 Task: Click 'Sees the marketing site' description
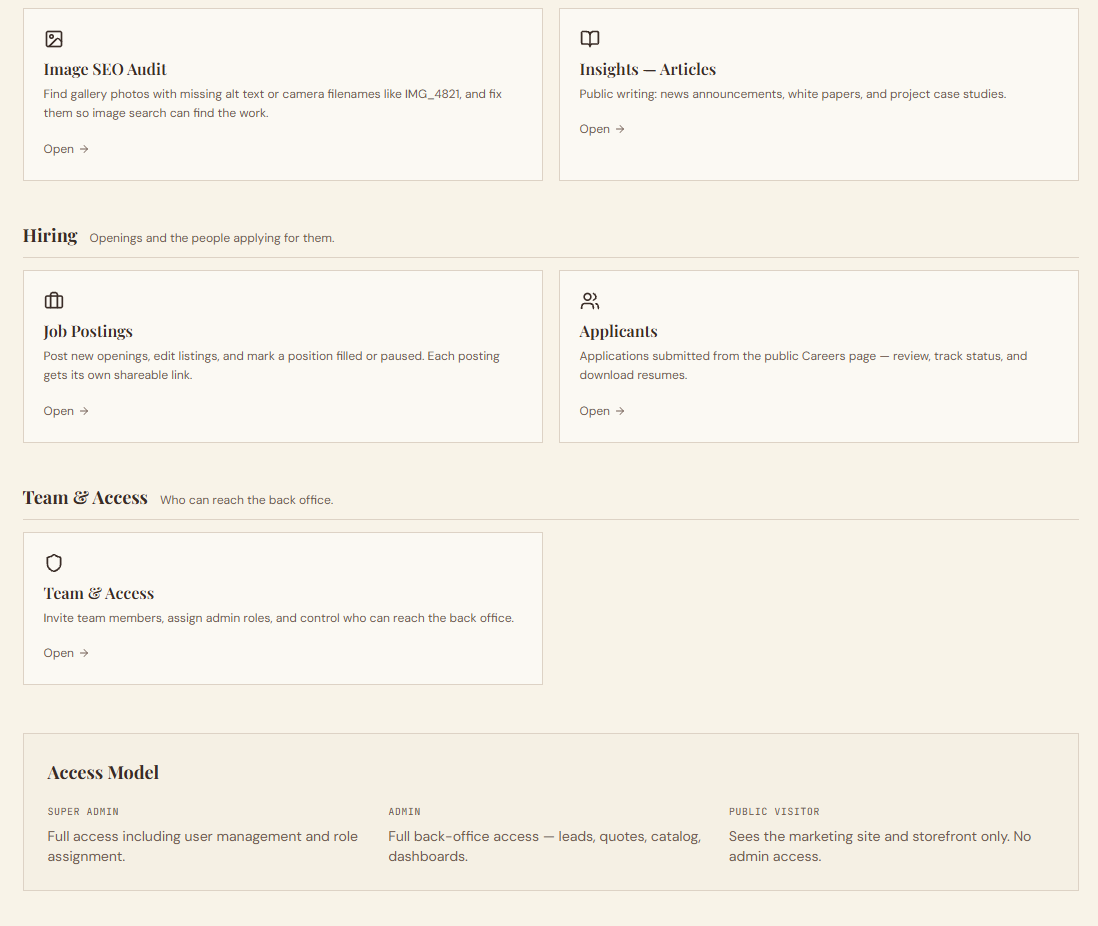pyautogui.click(x=880, y=846)
